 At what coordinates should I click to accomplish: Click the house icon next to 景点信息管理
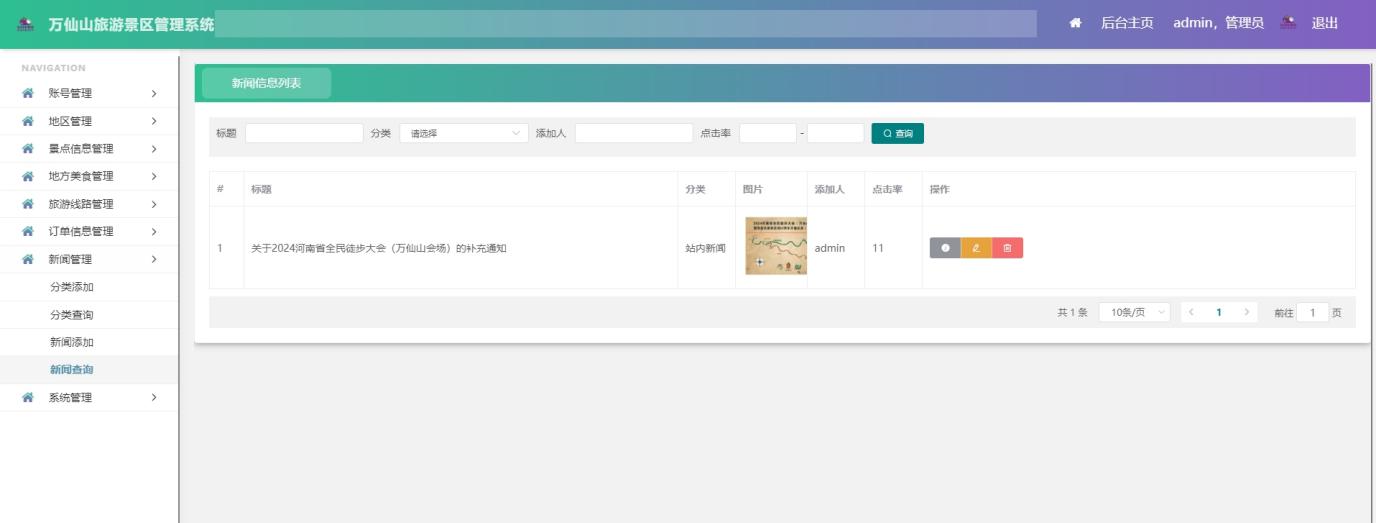point(28,149)
